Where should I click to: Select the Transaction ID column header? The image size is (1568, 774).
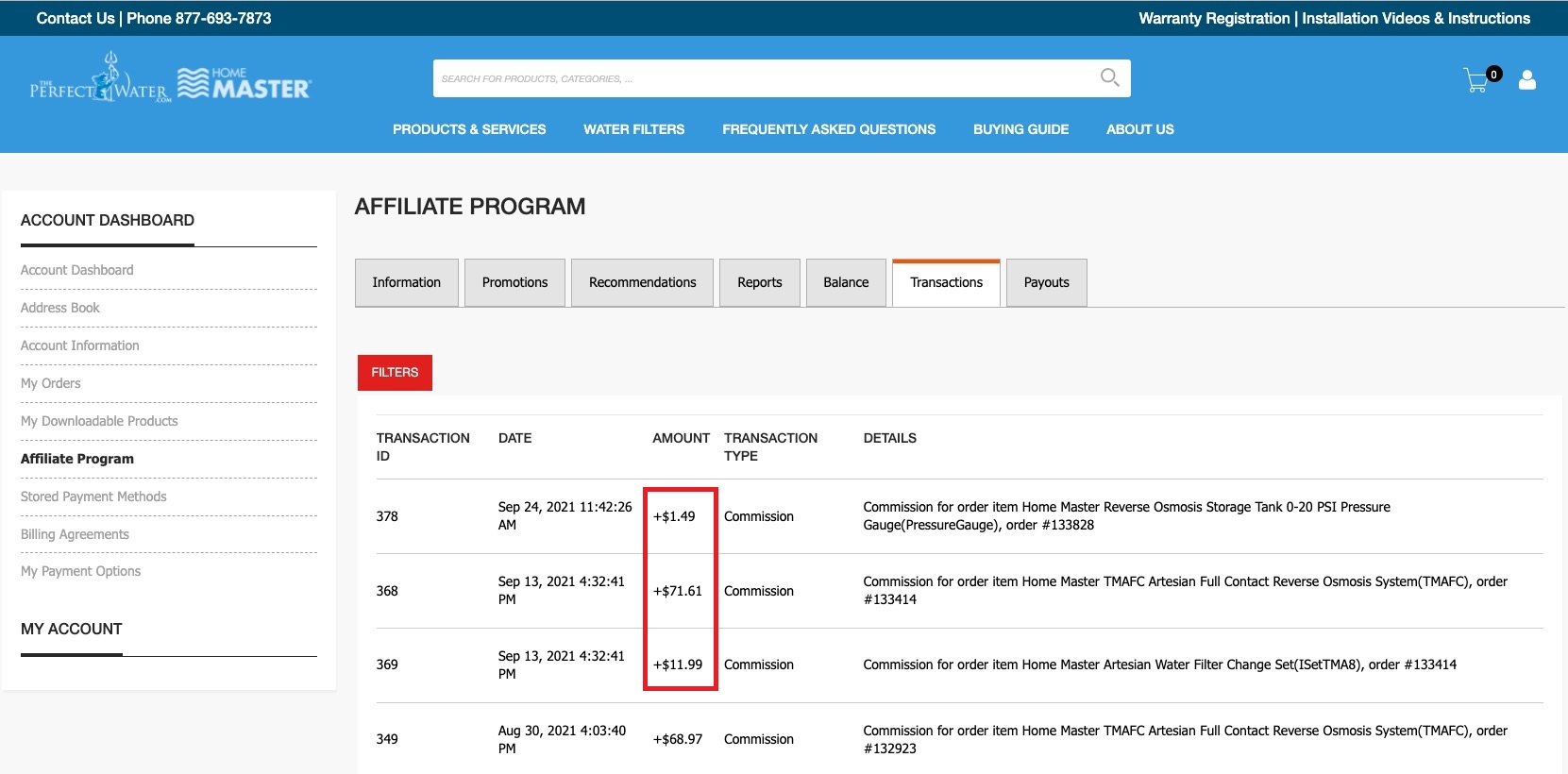point(423,446)
